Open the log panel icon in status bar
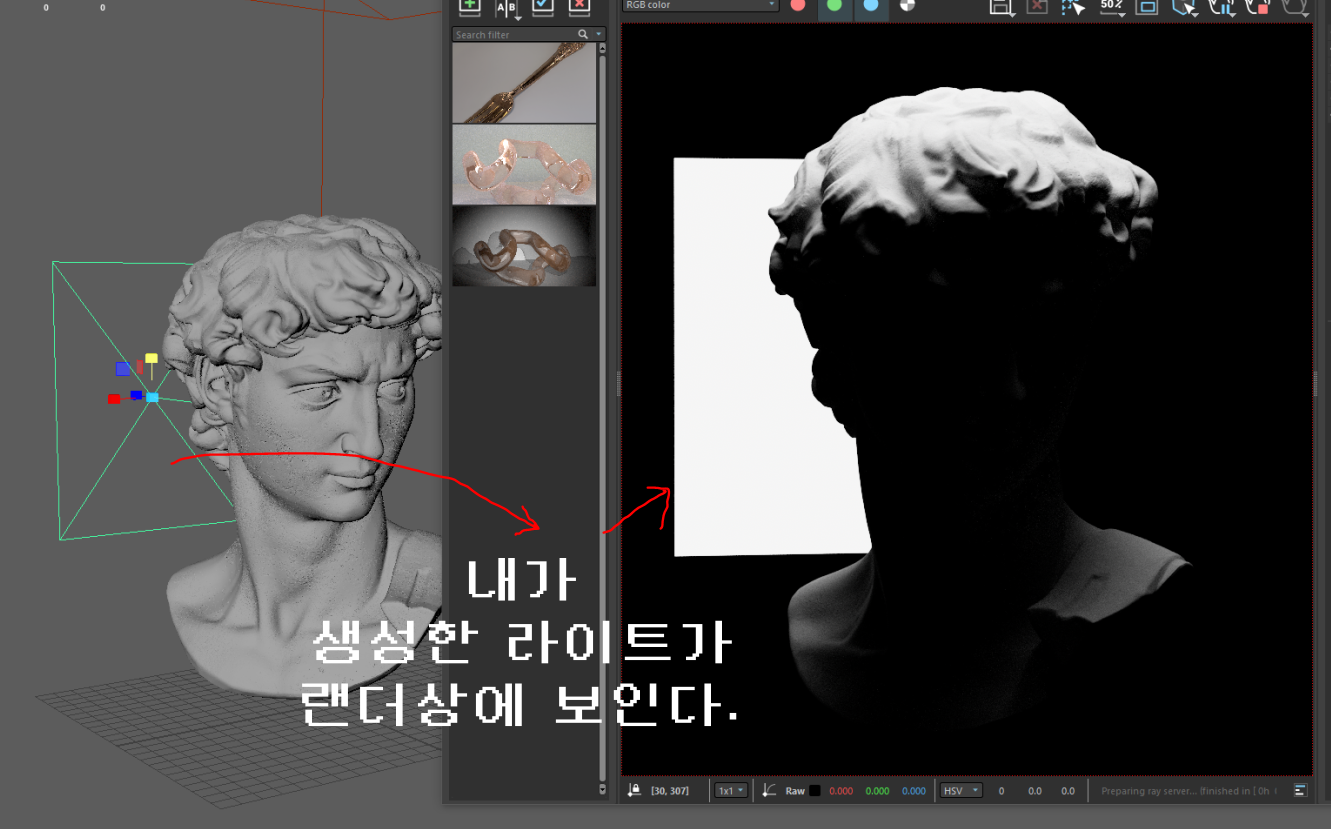1331x829 pixels. pos(1300,790)
